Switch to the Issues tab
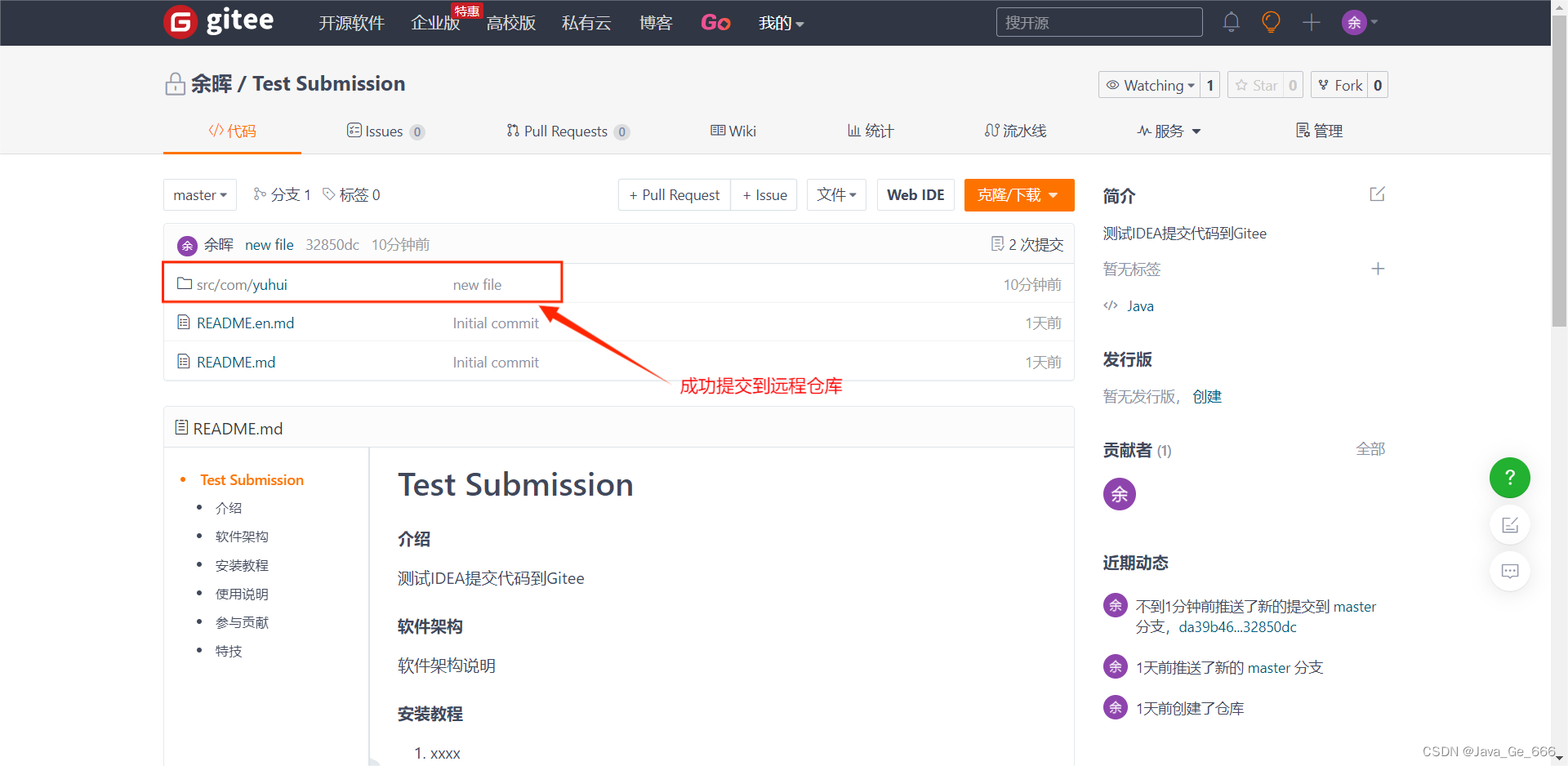 click(385, 131)
